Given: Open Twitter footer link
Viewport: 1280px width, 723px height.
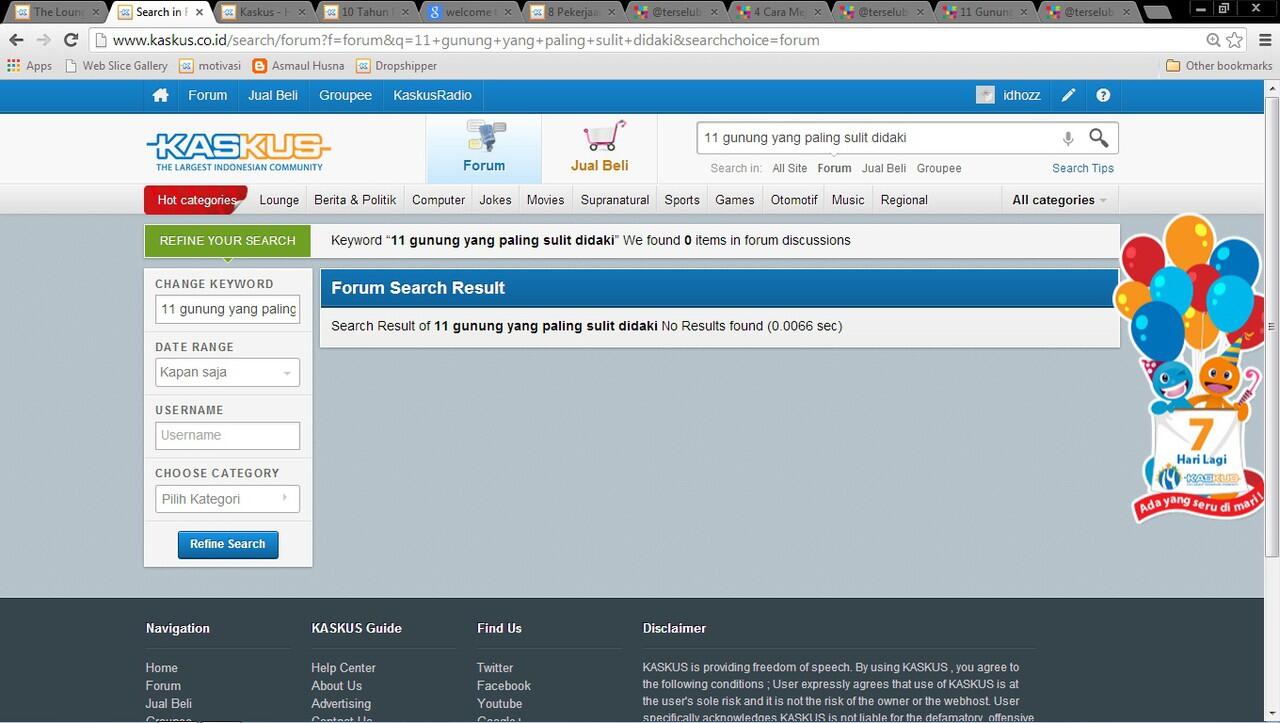Looking at the screenshot, I should tap(495, 668).
